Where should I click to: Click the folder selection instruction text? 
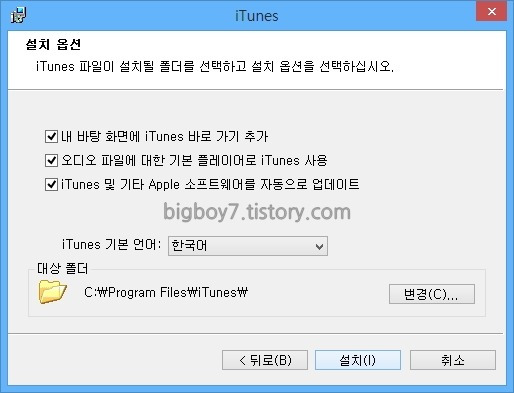(x=215, y=67)
